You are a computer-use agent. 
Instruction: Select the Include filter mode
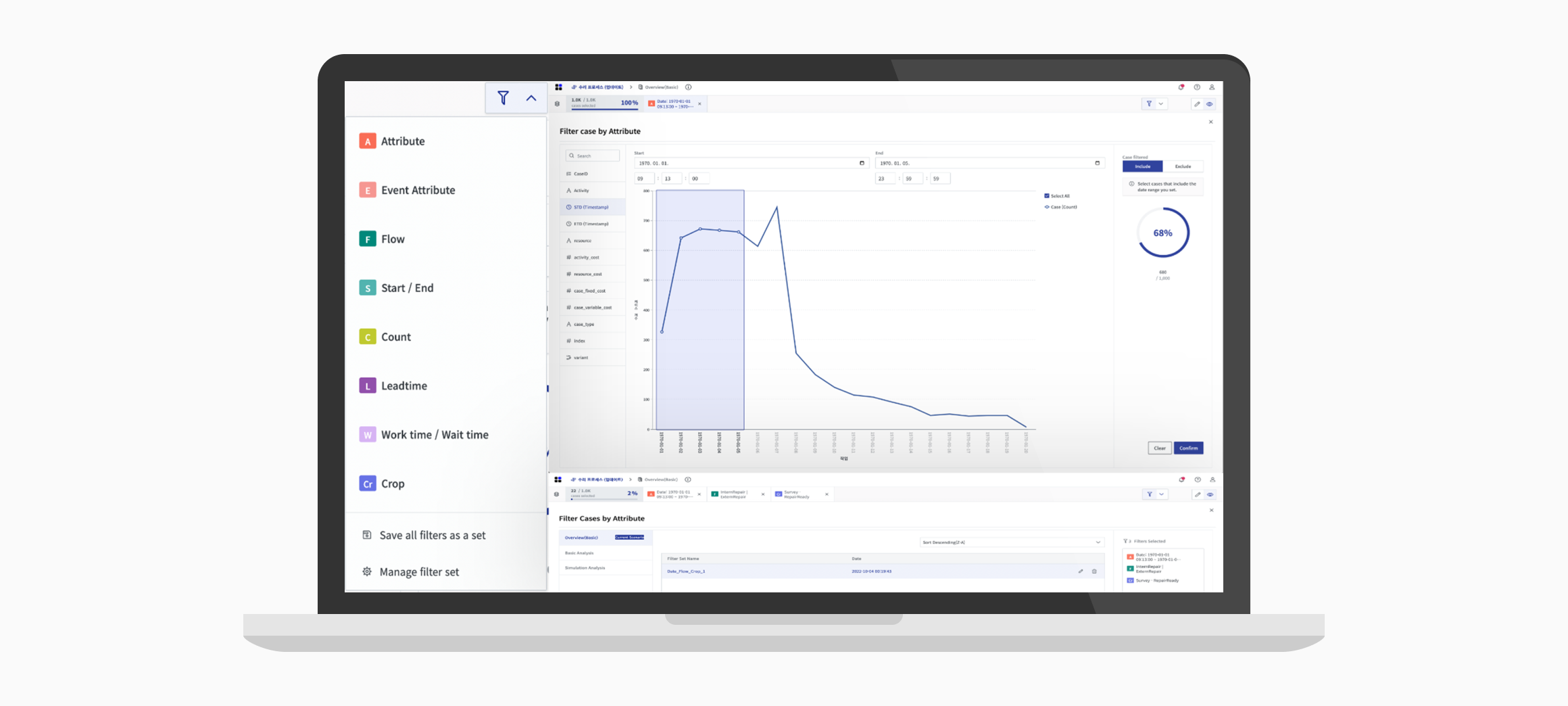point(1142,166)
